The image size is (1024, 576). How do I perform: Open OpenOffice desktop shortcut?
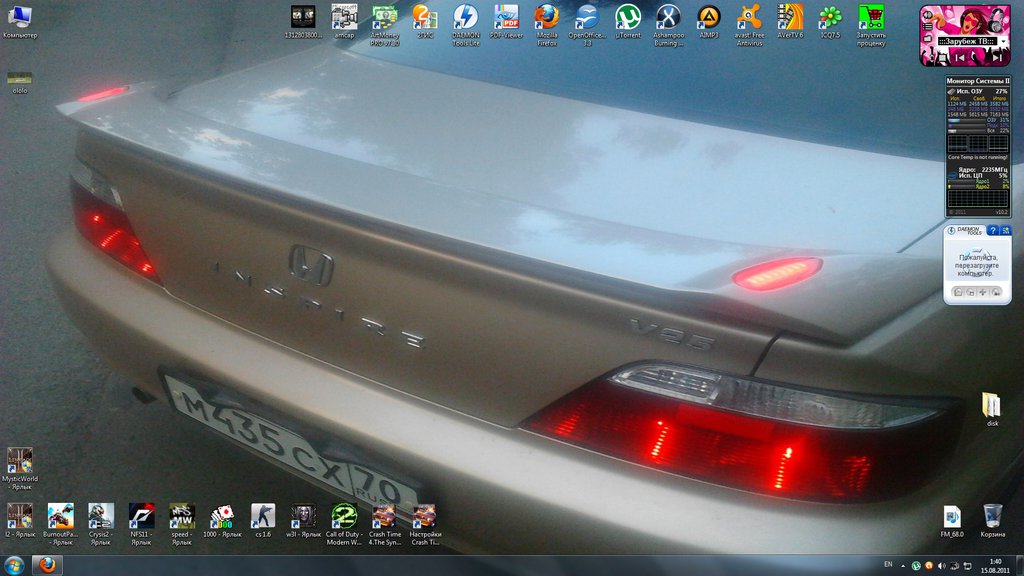(x=587, y=25)
